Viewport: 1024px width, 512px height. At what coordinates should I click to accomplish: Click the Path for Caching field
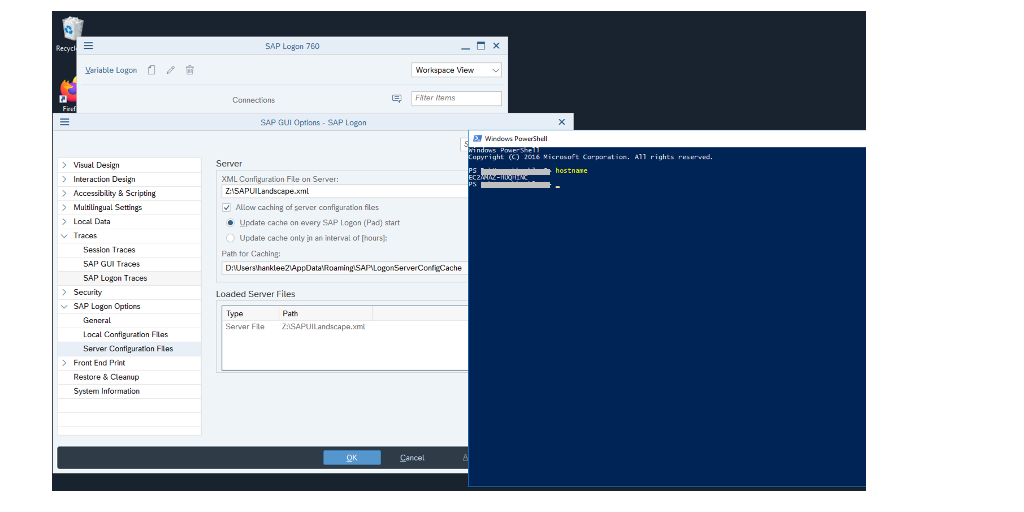pos(345,268)
